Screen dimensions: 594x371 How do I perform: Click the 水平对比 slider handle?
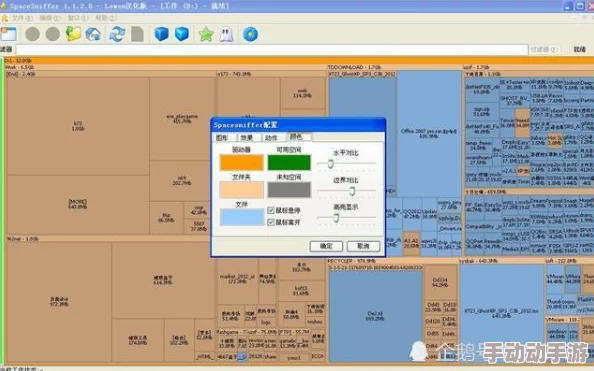[330, 164]
